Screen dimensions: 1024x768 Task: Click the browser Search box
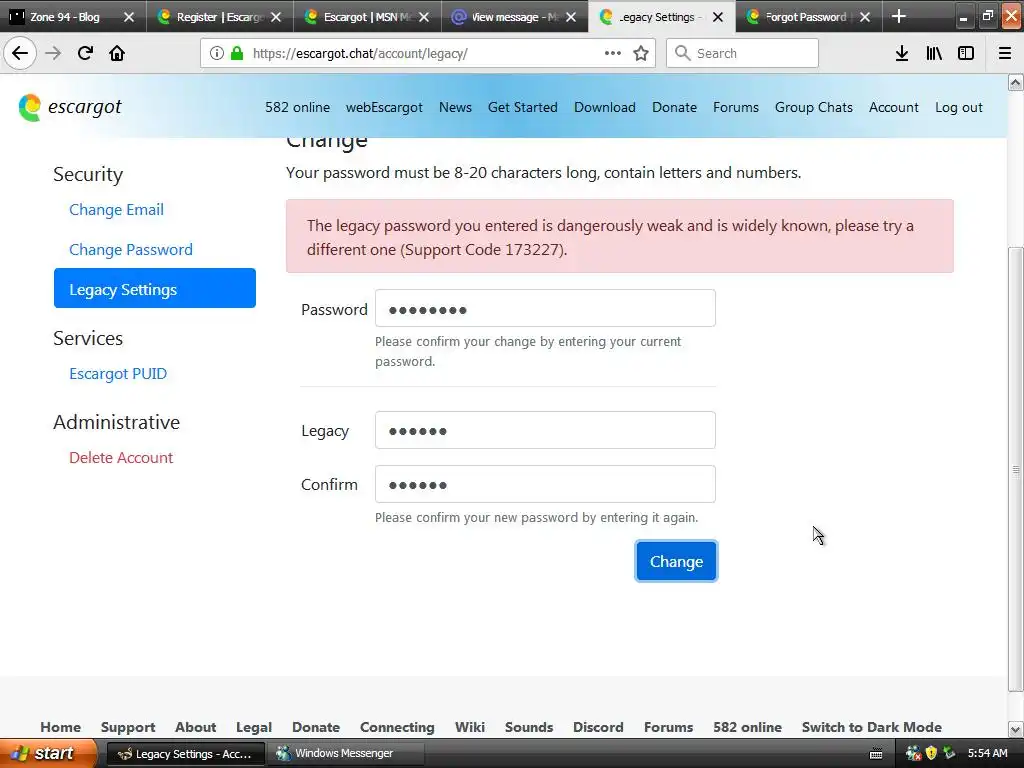(x=742, y=53)
